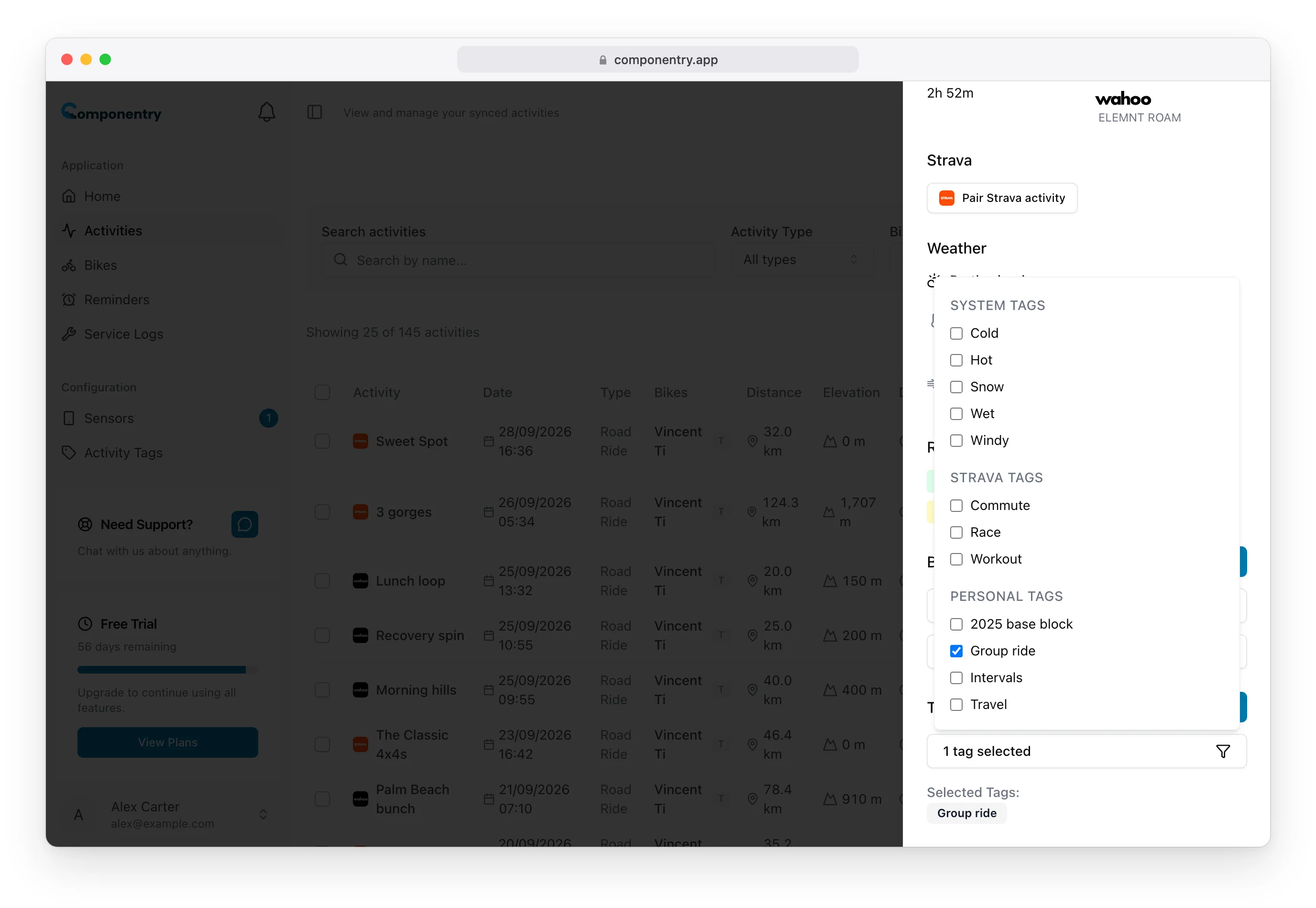Open the Recovery spin activity
The width and height of the screenshot is (1316, 908).
(420, 635)
